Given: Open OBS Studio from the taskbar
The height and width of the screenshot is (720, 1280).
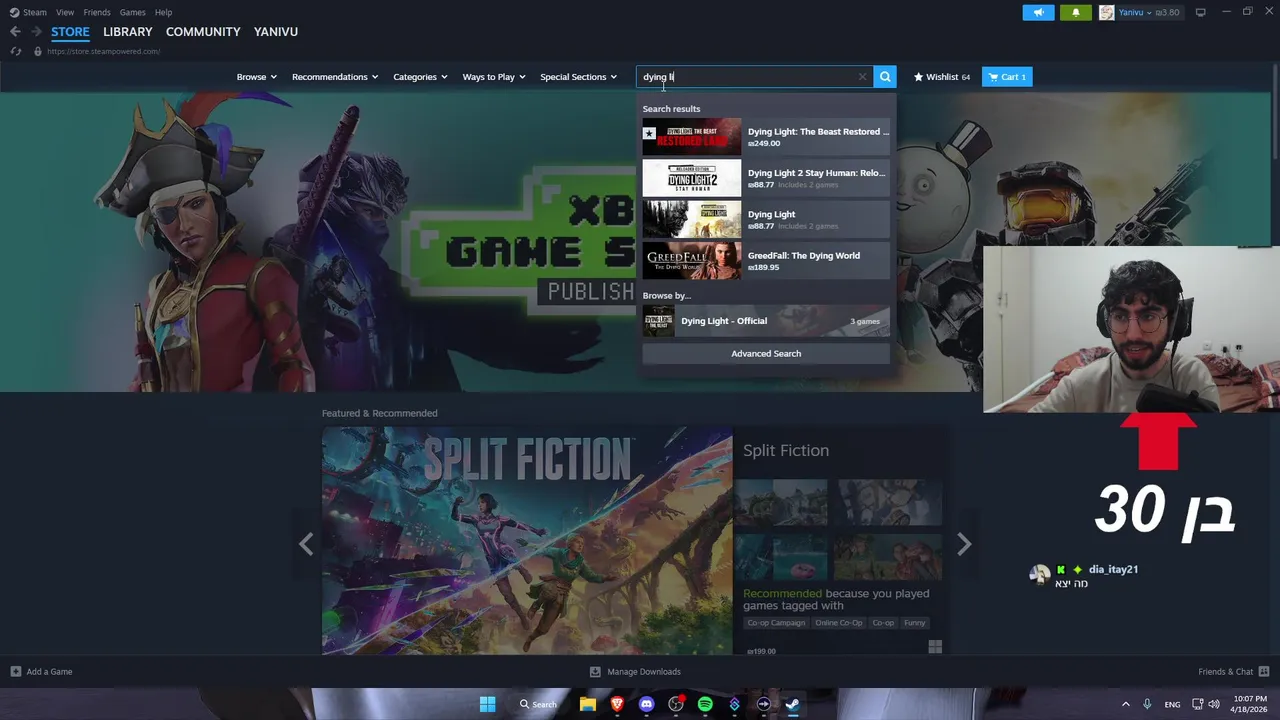Looking at the screenshot, I should (676, 704).
